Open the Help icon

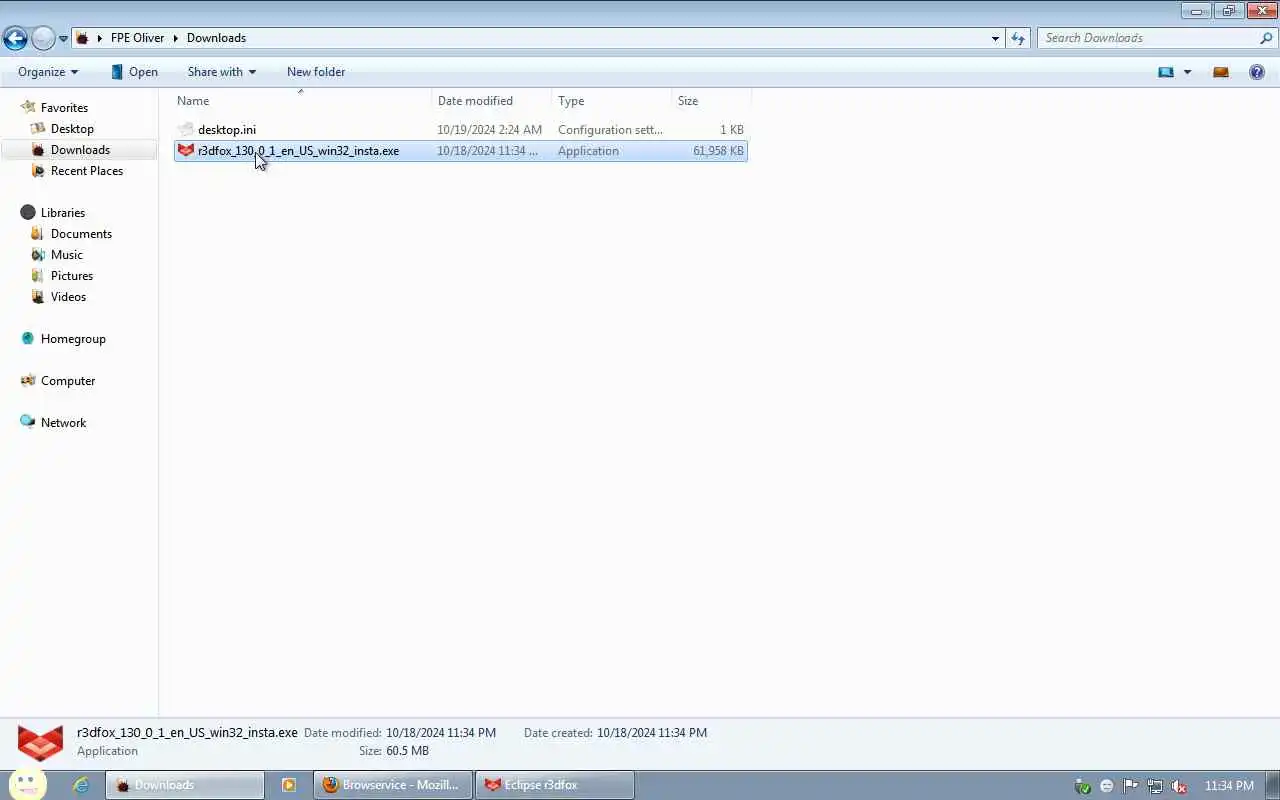1257,72
